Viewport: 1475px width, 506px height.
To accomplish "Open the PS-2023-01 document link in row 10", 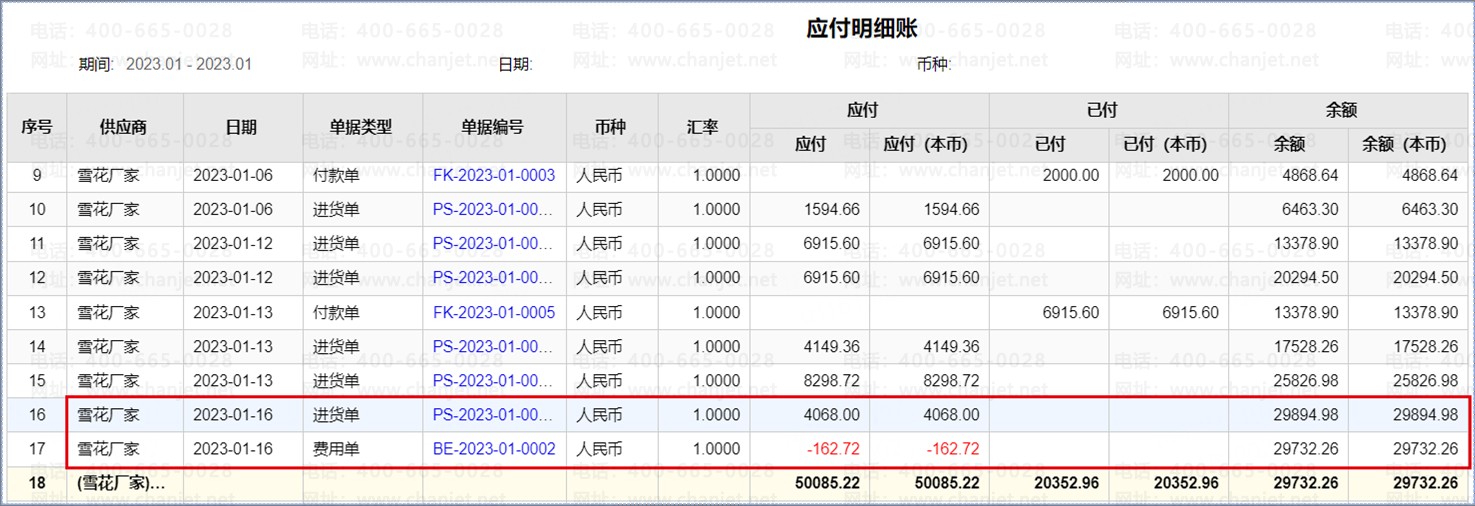I will point(494,210).
